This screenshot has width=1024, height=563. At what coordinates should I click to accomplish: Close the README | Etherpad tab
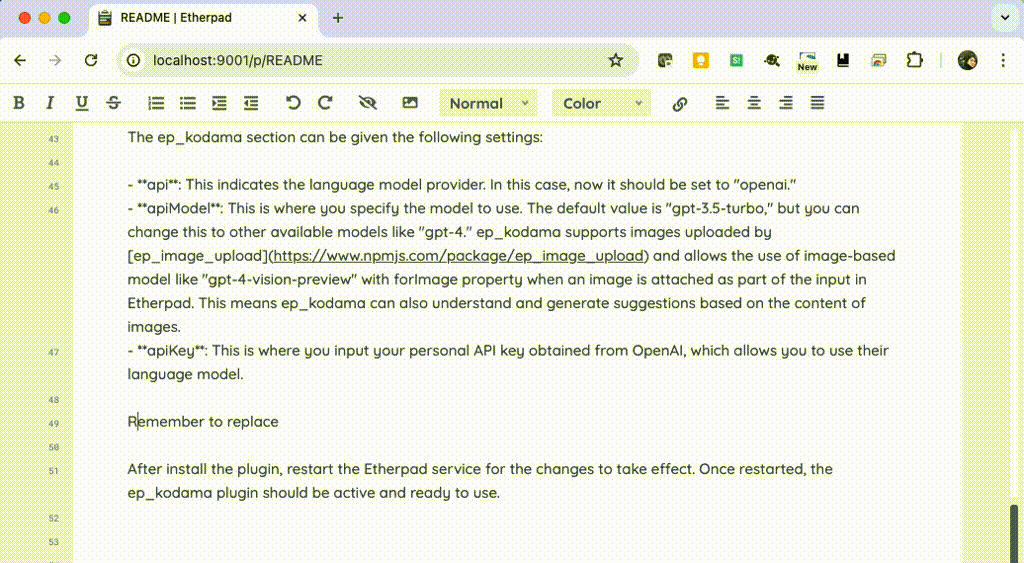point(302,18)
